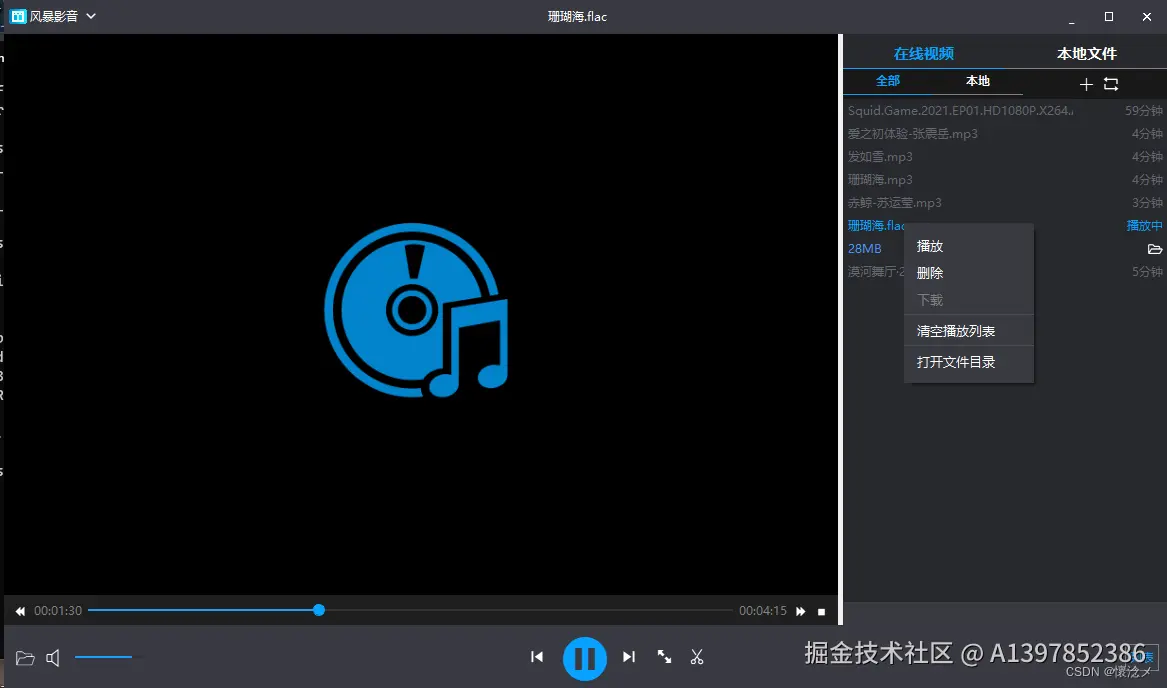
Task: Select the 全部 sub-tab
Action: (x=888, y=80)
